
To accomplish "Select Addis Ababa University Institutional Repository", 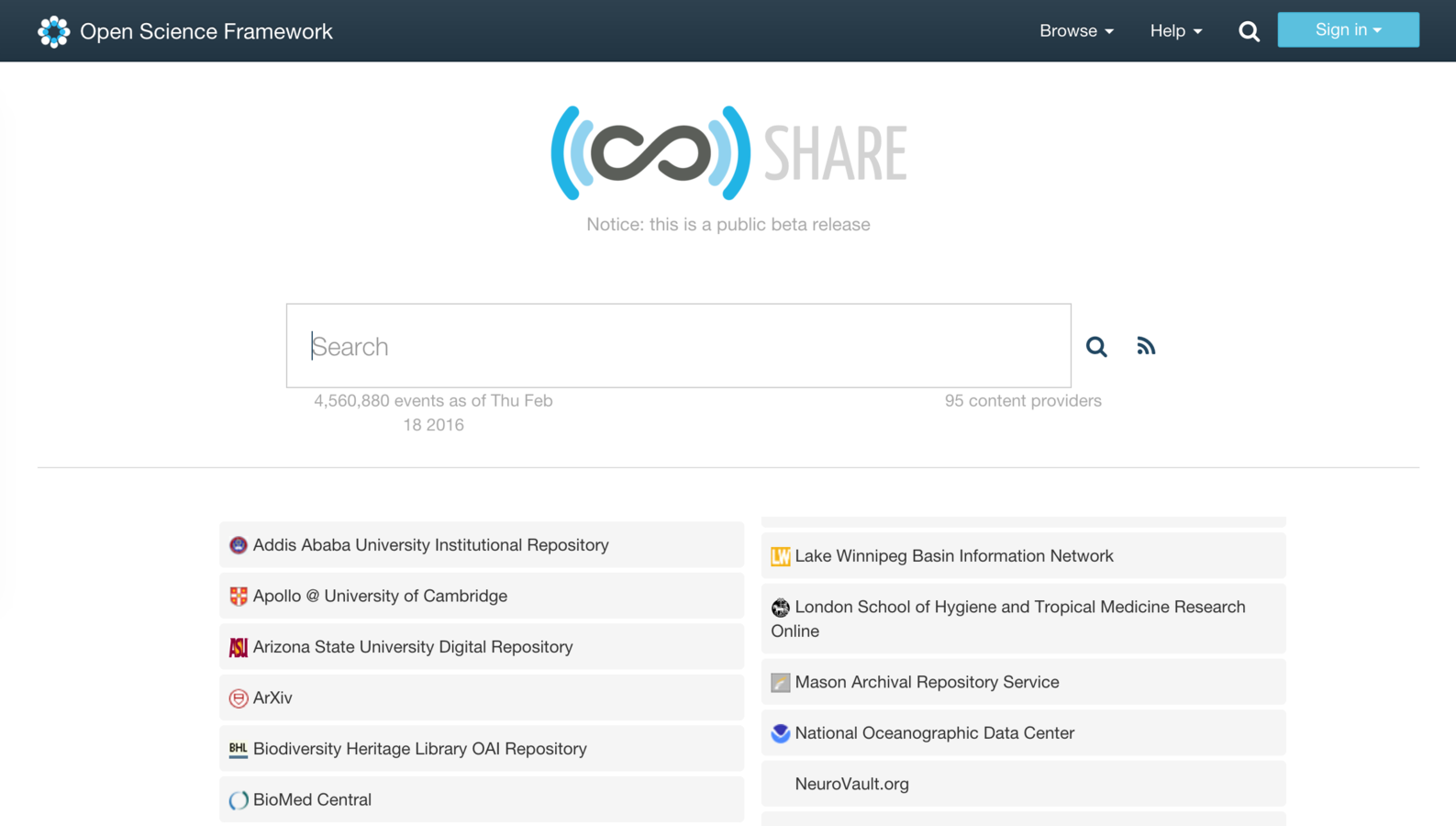I will 482,545.
